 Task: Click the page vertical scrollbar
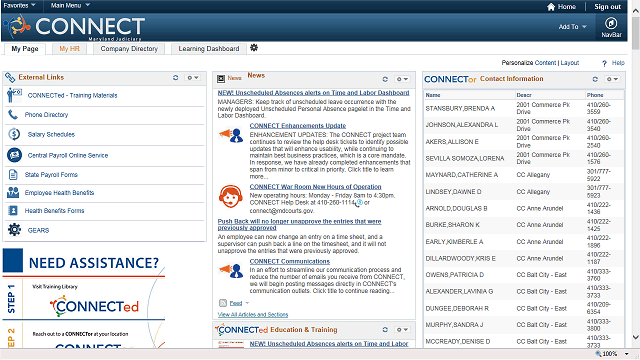coord(636,176)
